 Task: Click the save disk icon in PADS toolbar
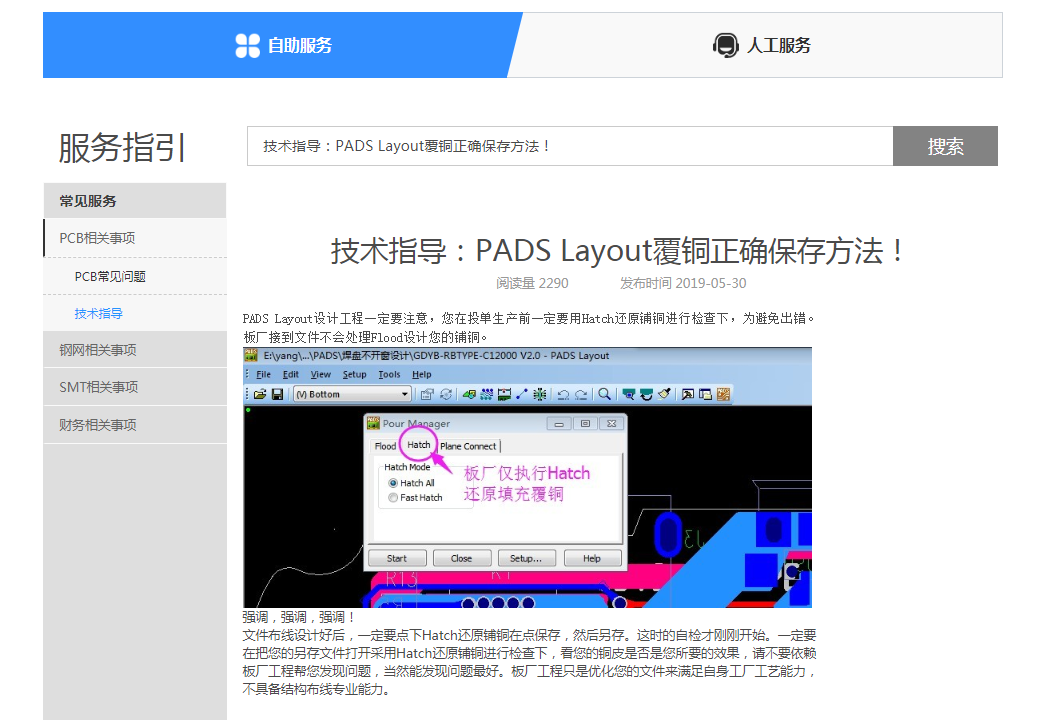[x=277, y=395]
